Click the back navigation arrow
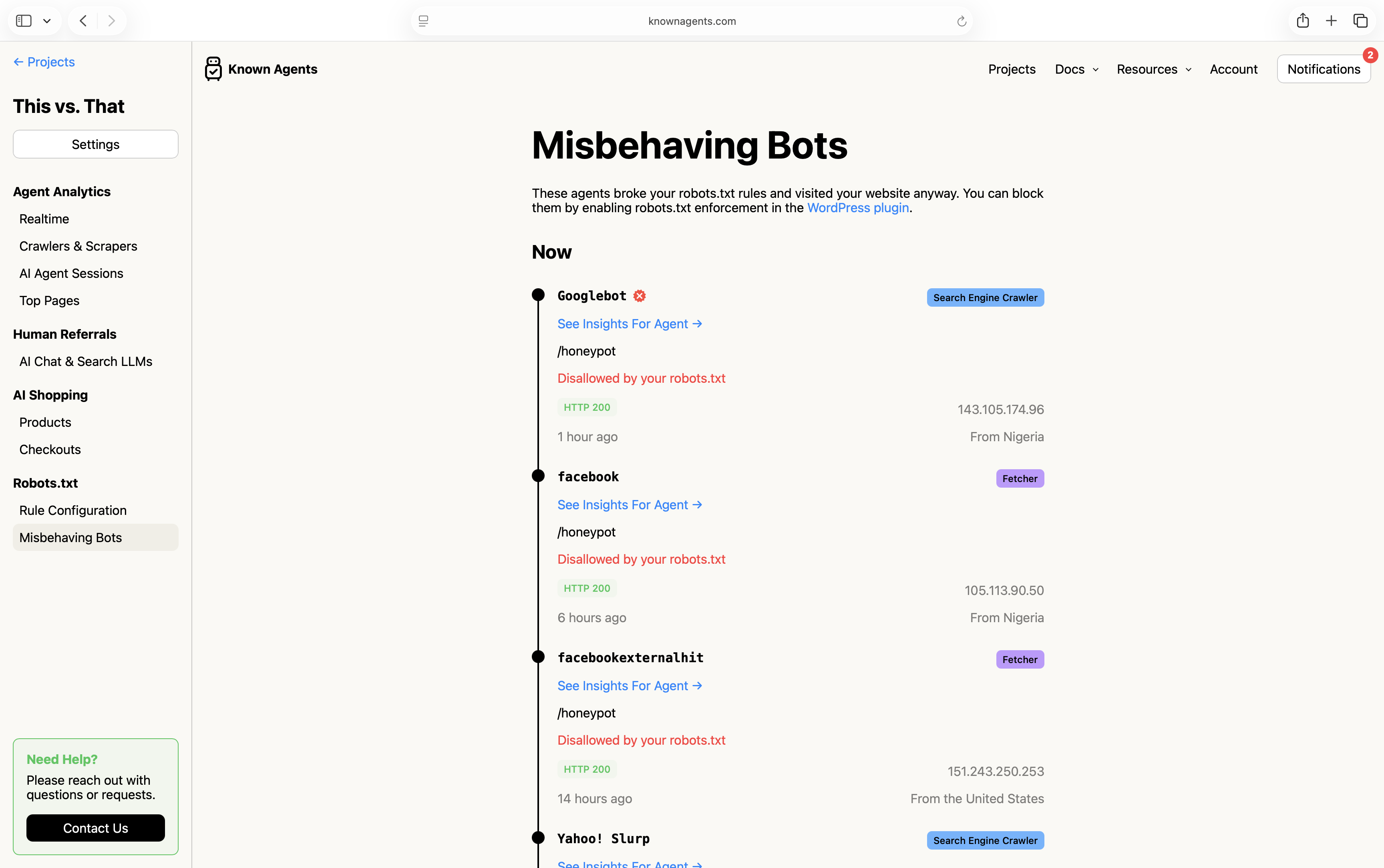The height and width of the screenshot is (868, 1384). pyautogui.click(x=82, y=20)
